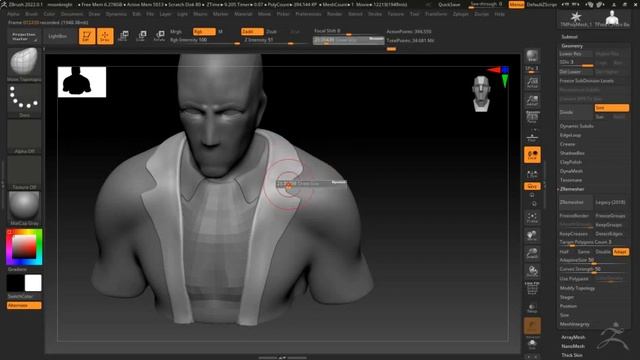Open the Alpha menu
640x360 pixels.
click(13, 14)
